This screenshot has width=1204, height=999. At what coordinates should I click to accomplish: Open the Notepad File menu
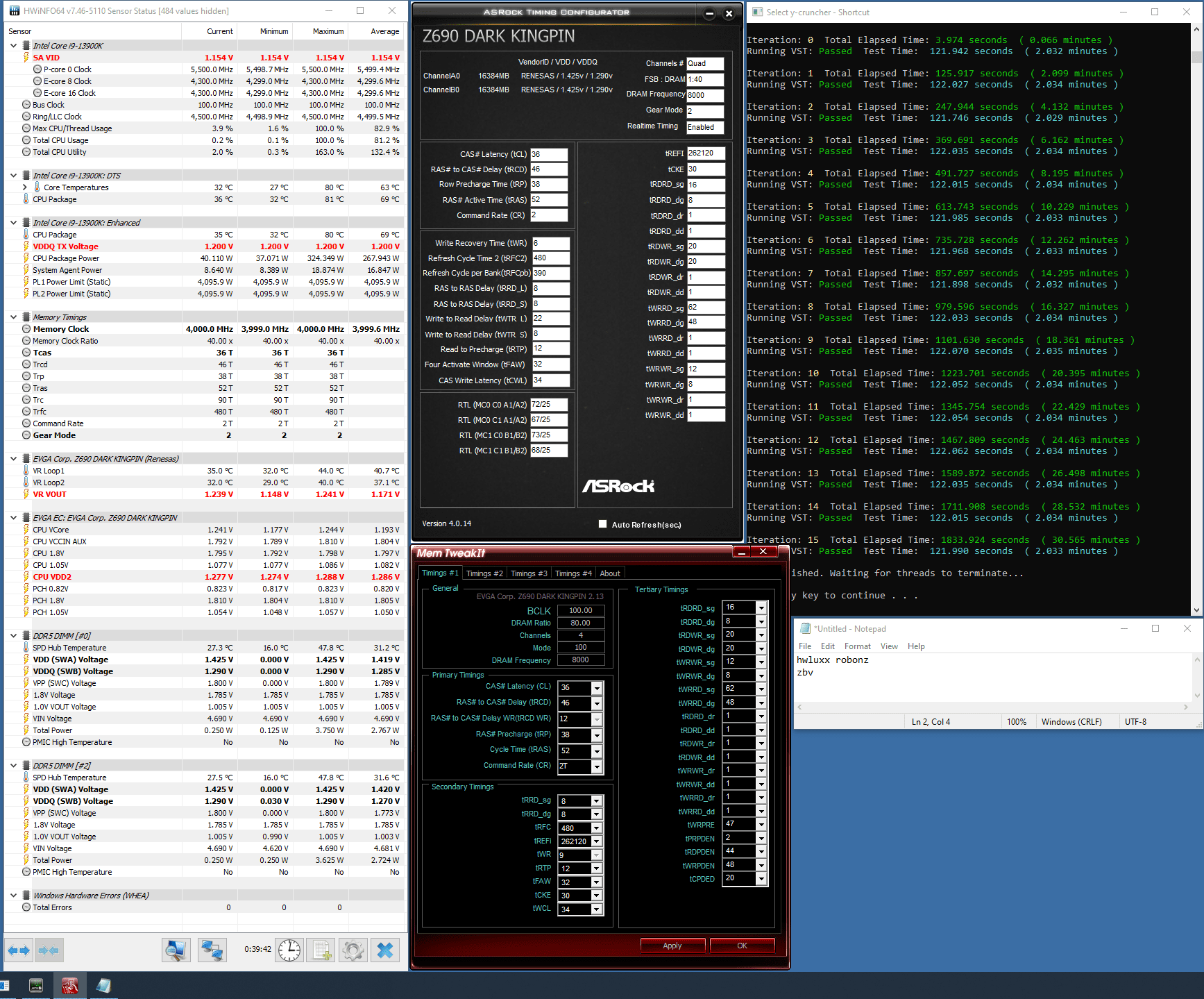805,646
